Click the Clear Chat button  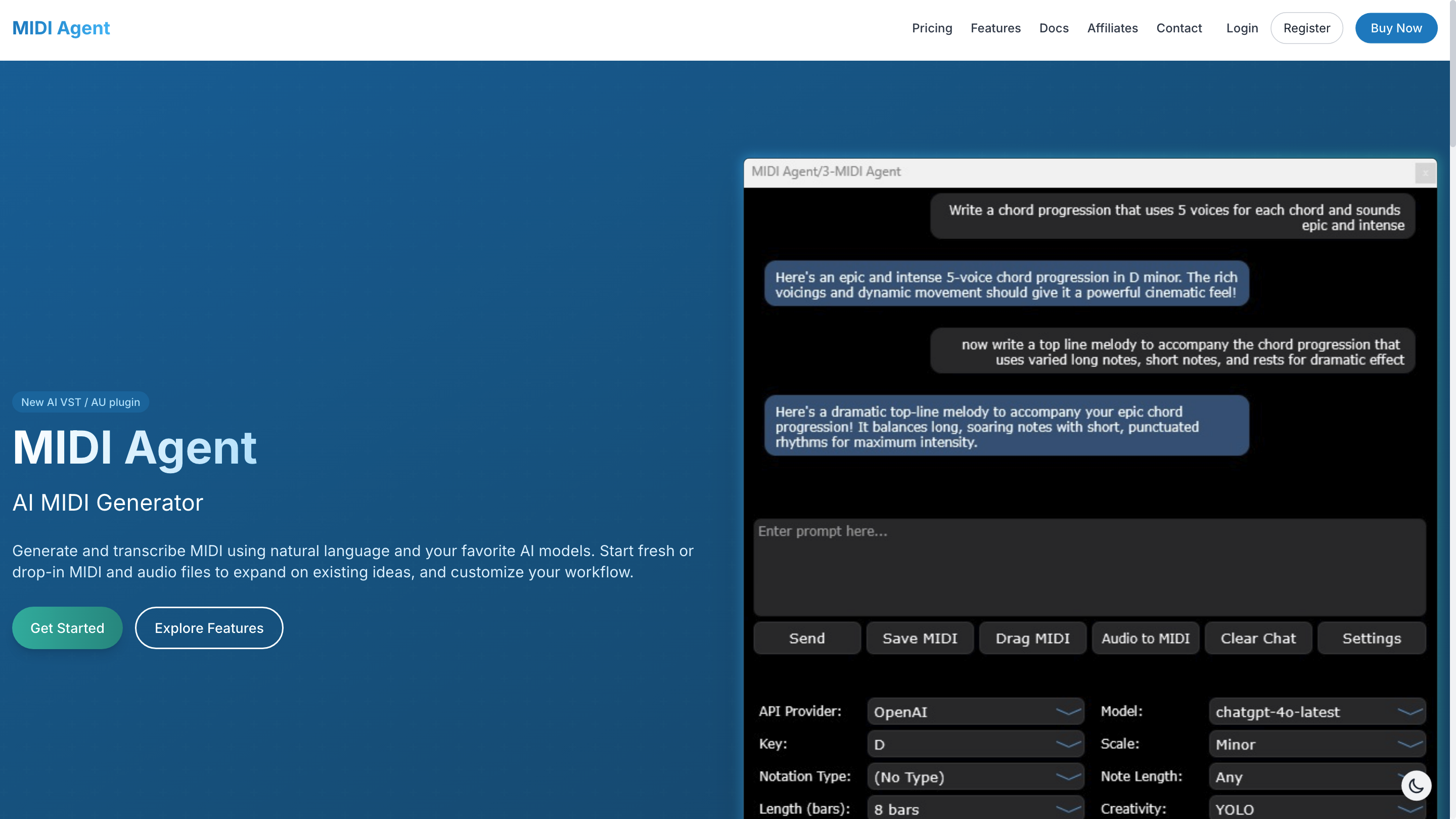point(1258,638)
